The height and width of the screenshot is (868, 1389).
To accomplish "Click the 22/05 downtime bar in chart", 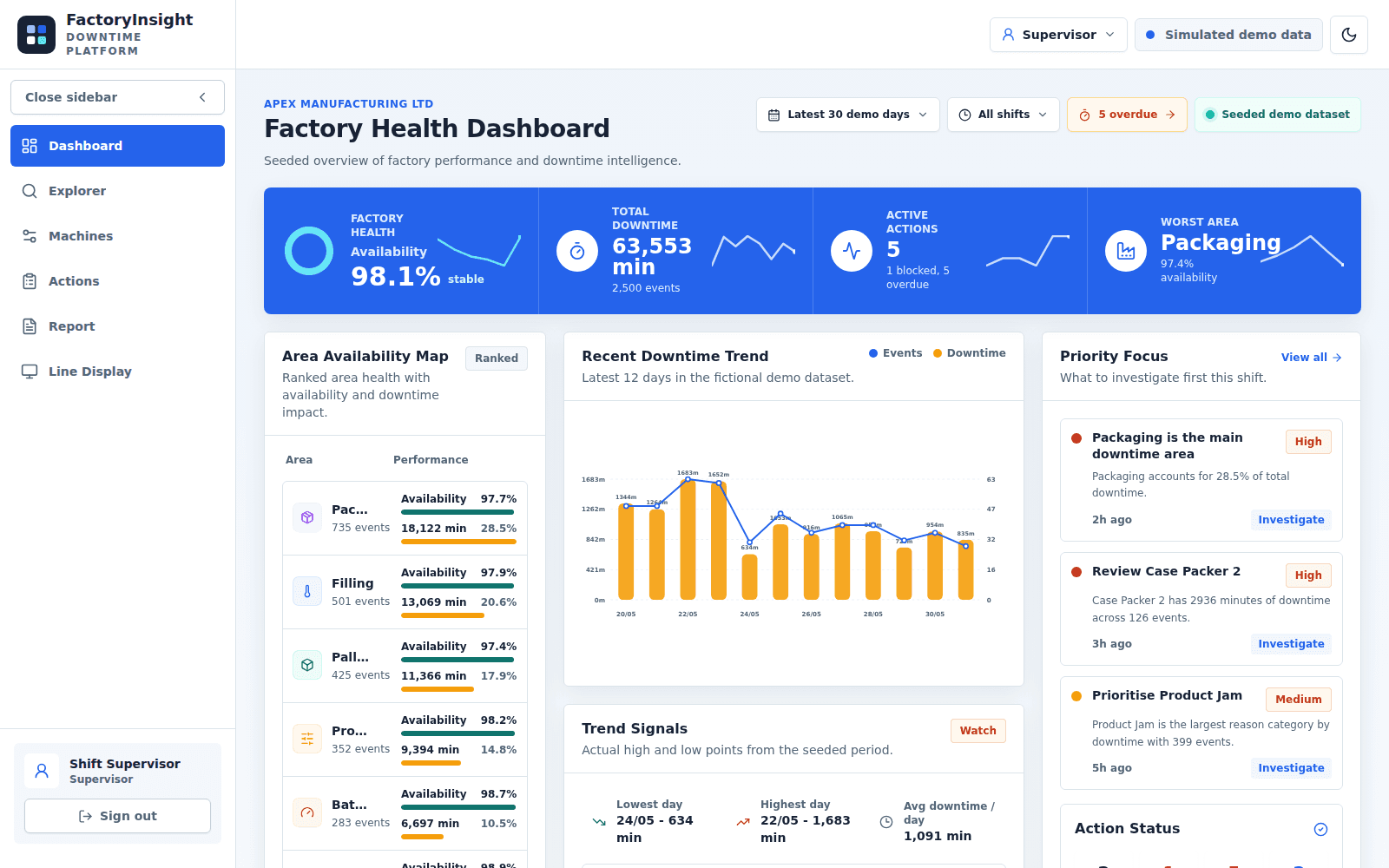I will click(688, 539).
